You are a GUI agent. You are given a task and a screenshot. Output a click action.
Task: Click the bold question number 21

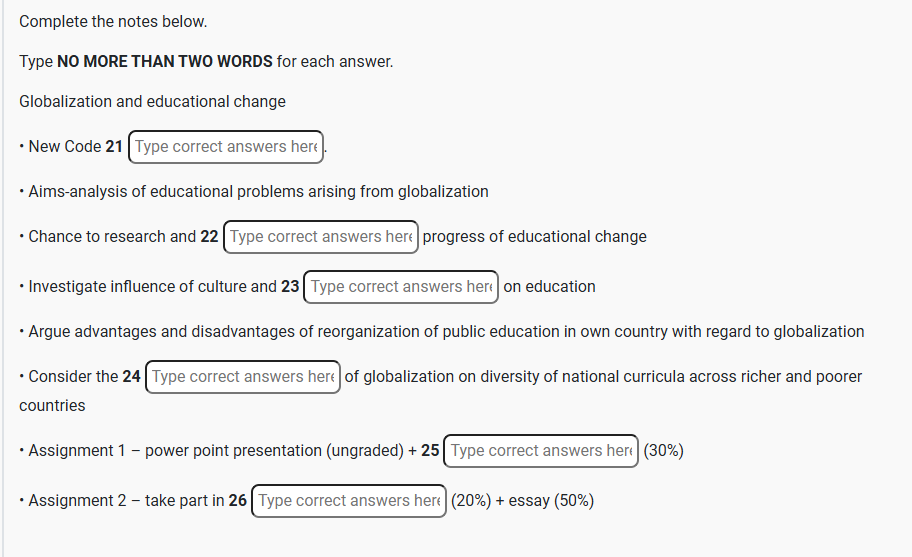click(x=114, y=147)
